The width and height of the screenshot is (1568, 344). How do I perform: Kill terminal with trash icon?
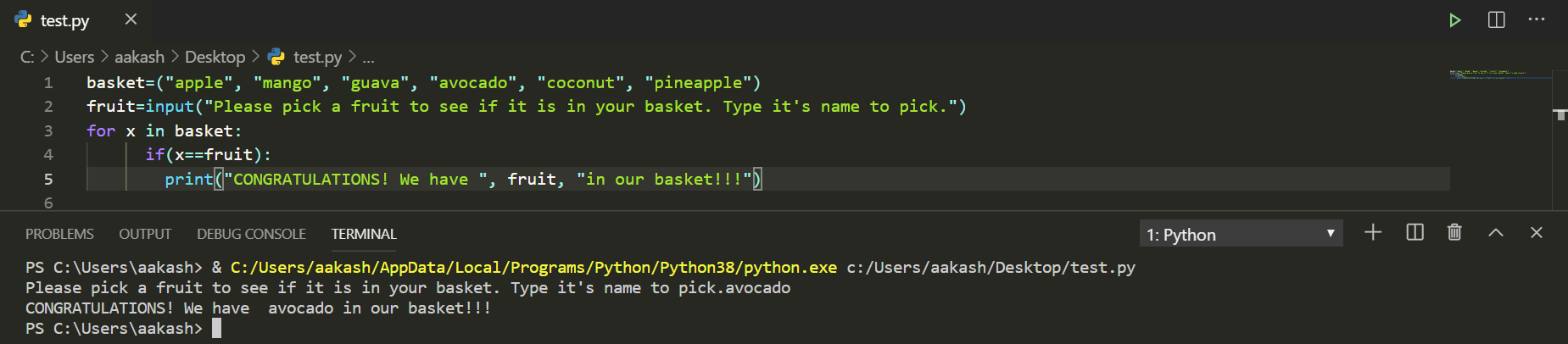(x=1454, y=233)
